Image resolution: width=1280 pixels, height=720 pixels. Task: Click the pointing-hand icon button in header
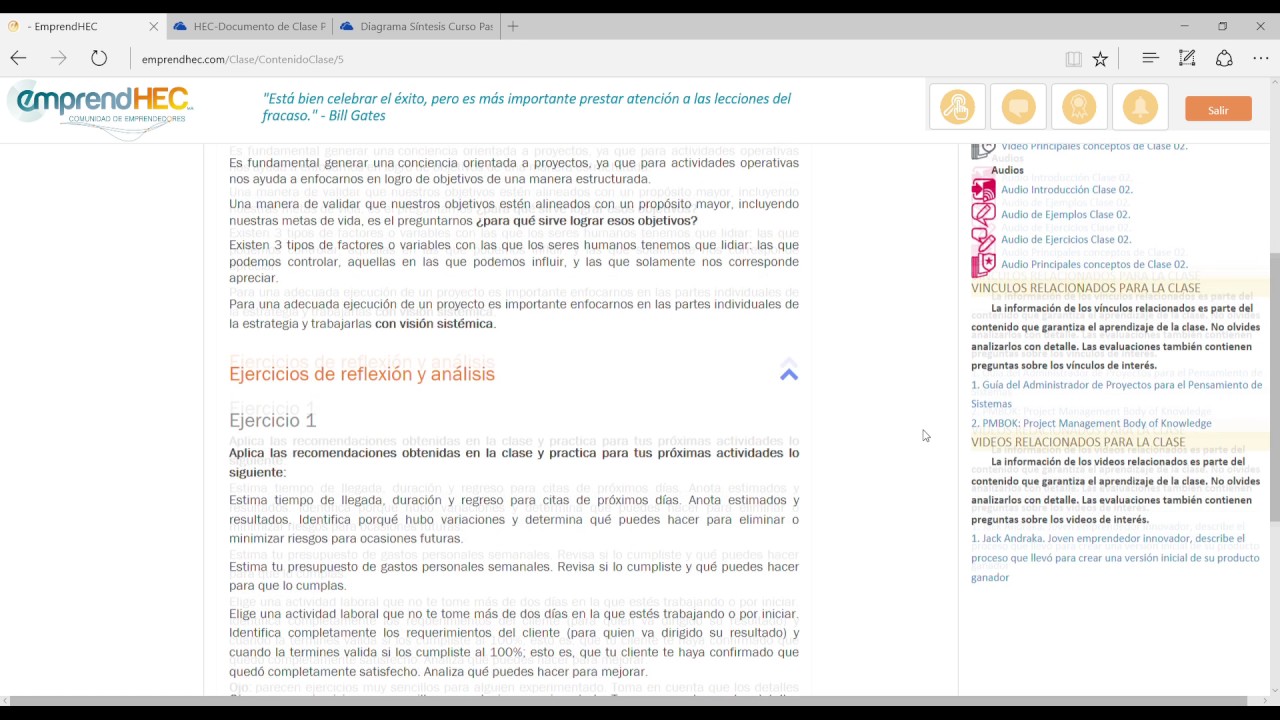pyautogui.click(x=957, y=108)
